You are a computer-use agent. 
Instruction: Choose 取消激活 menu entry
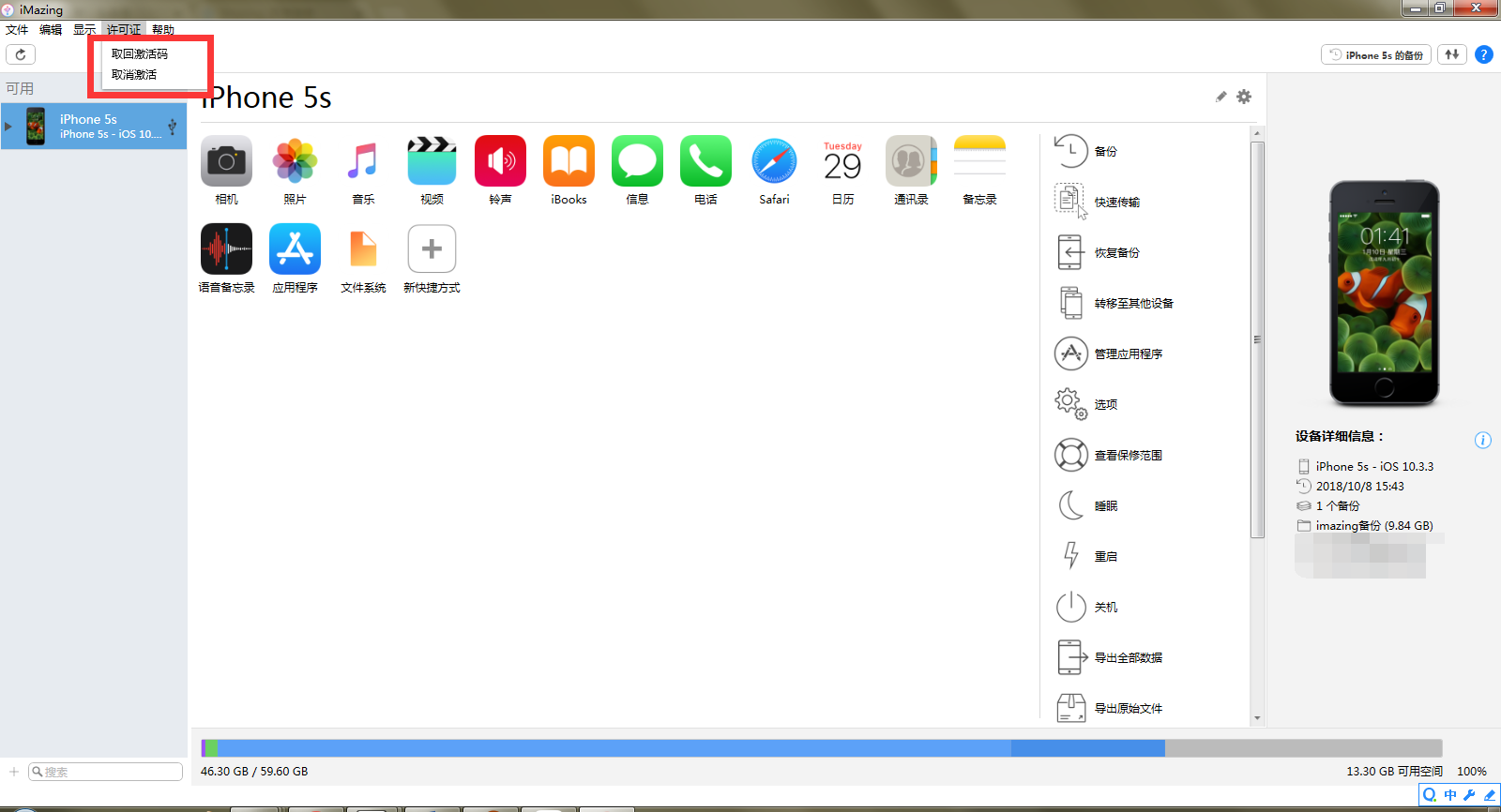click(134, 75)
